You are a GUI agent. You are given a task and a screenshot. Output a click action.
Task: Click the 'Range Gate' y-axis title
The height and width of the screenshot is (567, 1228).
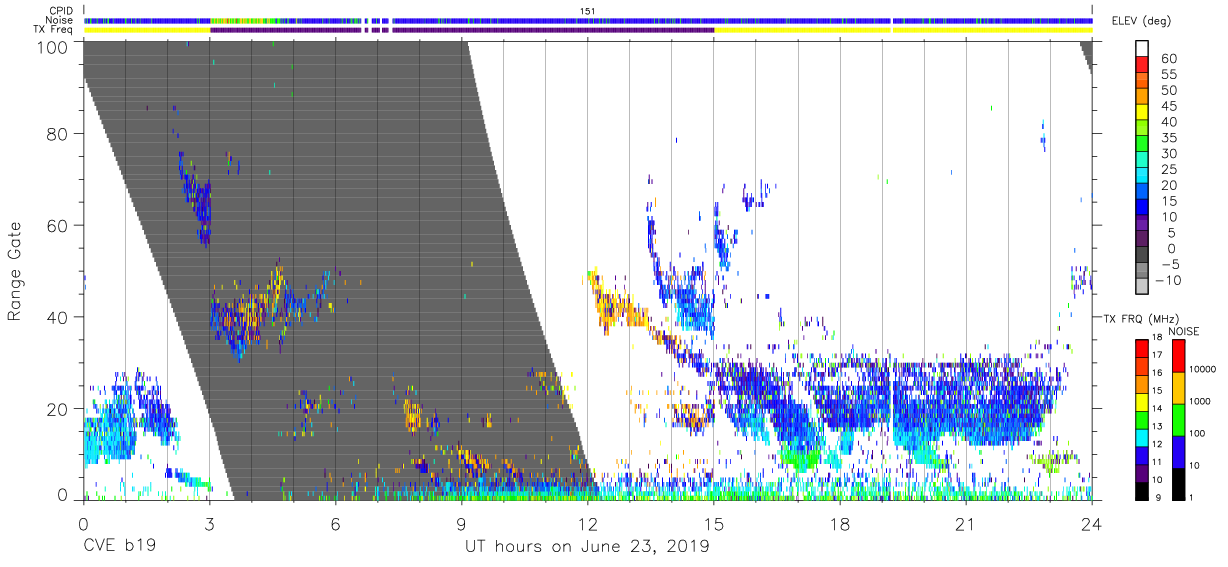(15, 272)
